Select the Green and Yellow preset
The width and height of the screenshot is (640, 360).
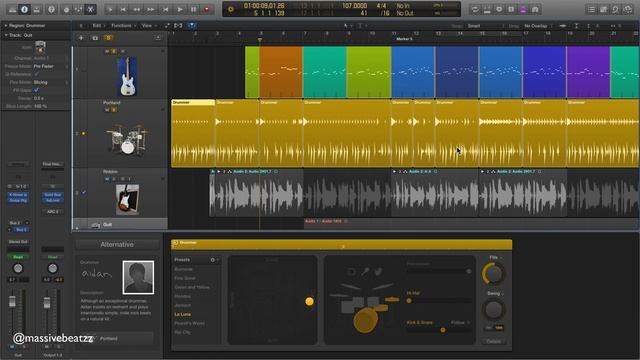(192, 287)
